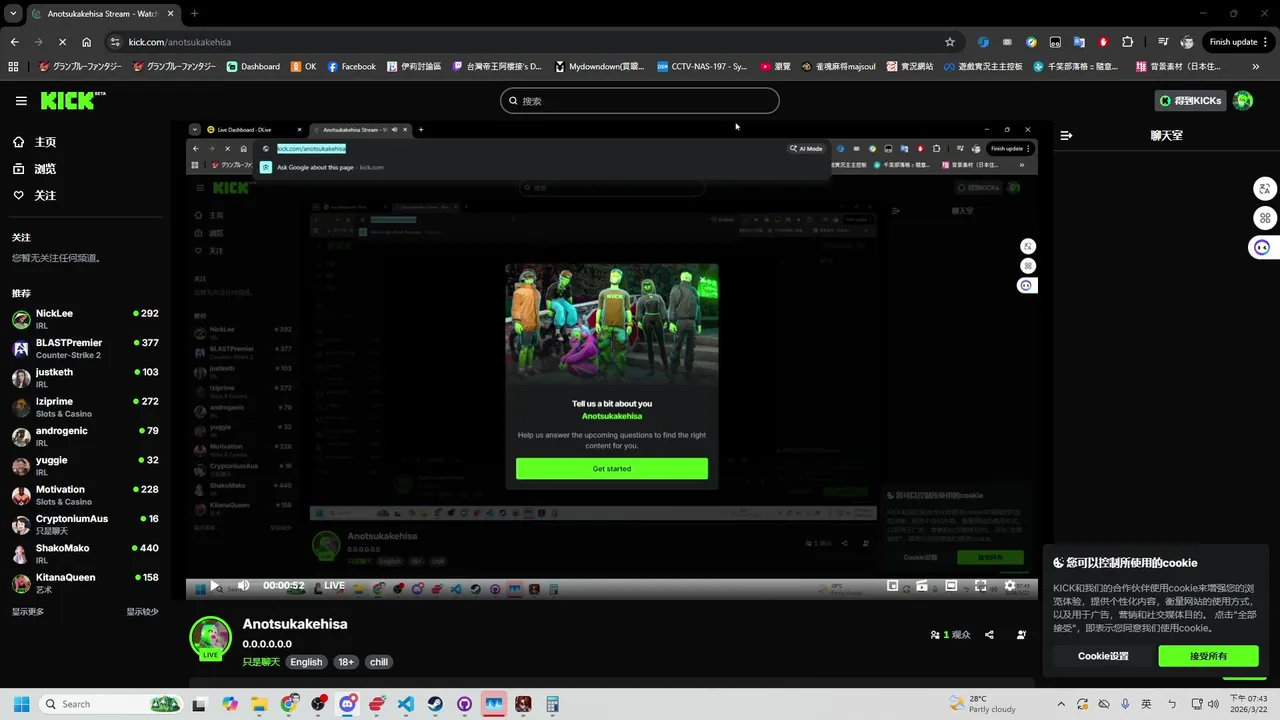1280x720 pixels.
Task: Open media control icon in toolbar
Action: 1163,42
